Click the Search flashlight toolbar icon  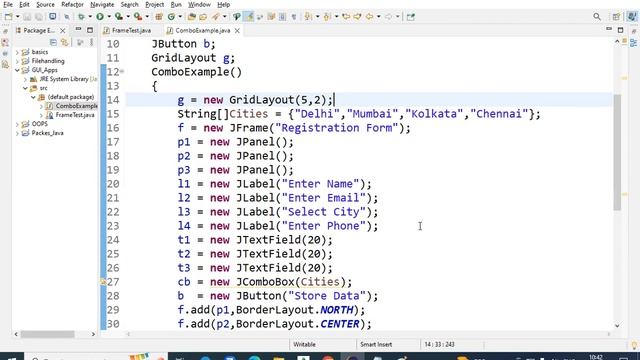click(216, 17)
